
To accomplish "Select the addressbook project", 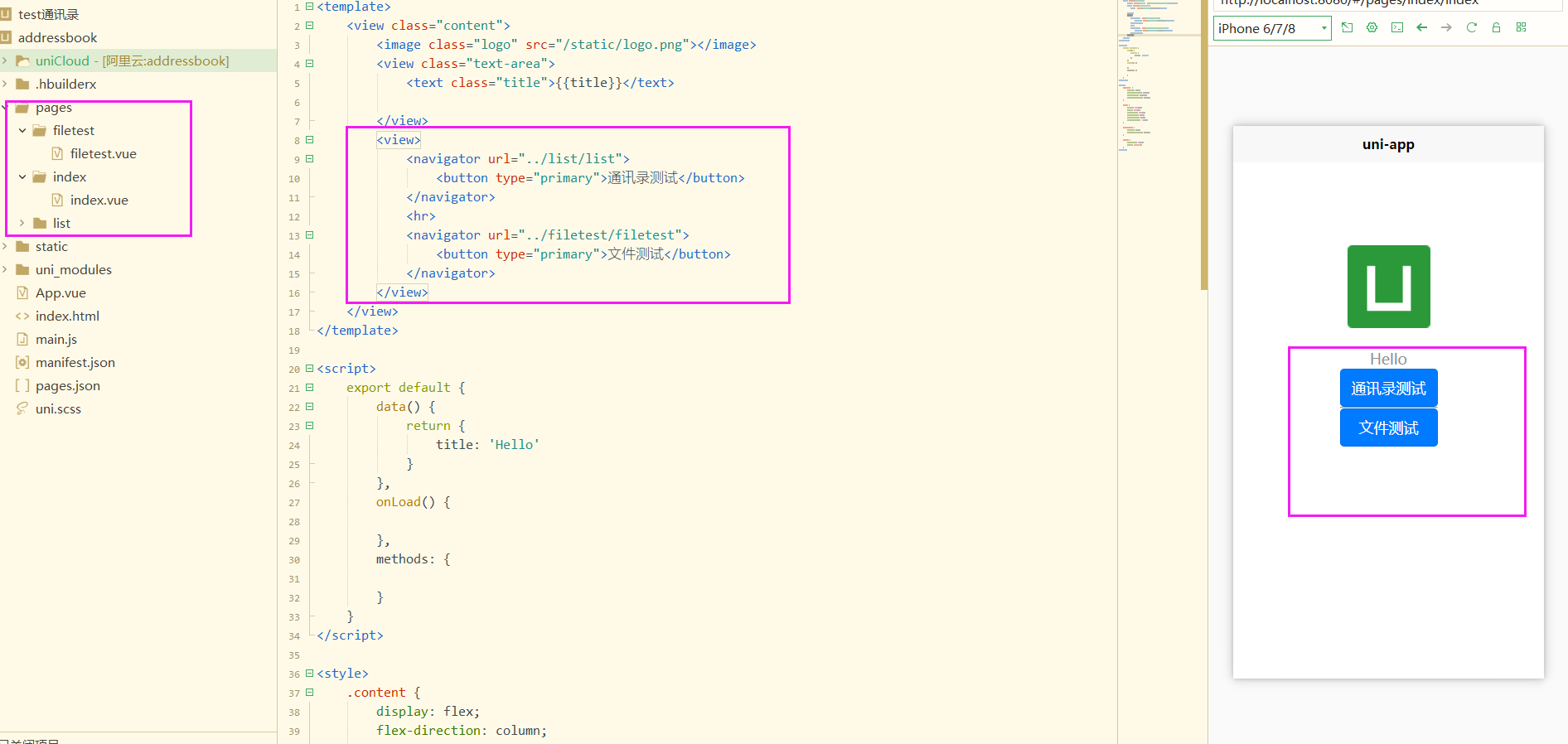I will [57, 37].
